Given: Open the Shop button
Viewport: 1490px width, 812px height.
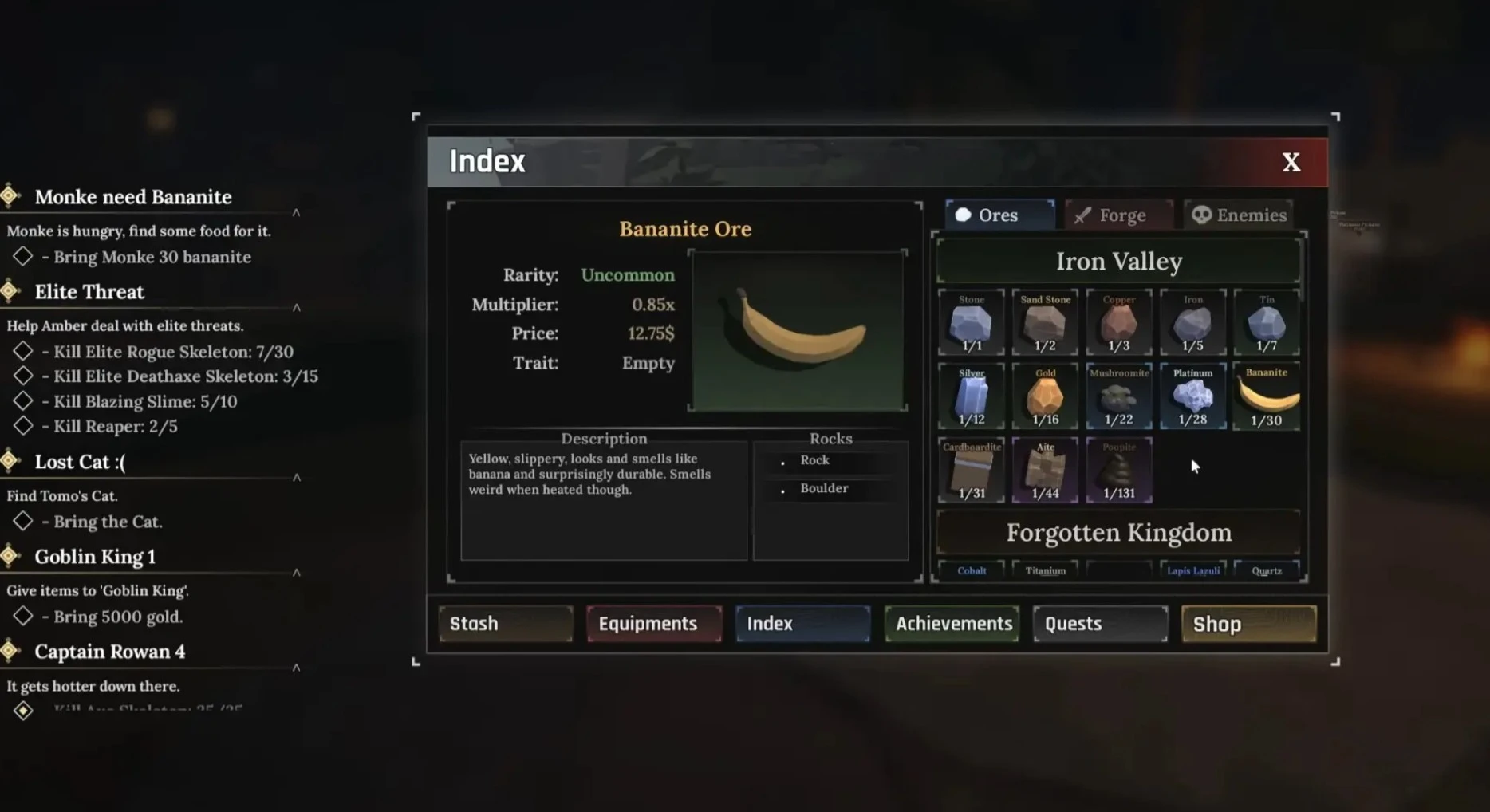Looking at the screenshot, I should 1248,623.
